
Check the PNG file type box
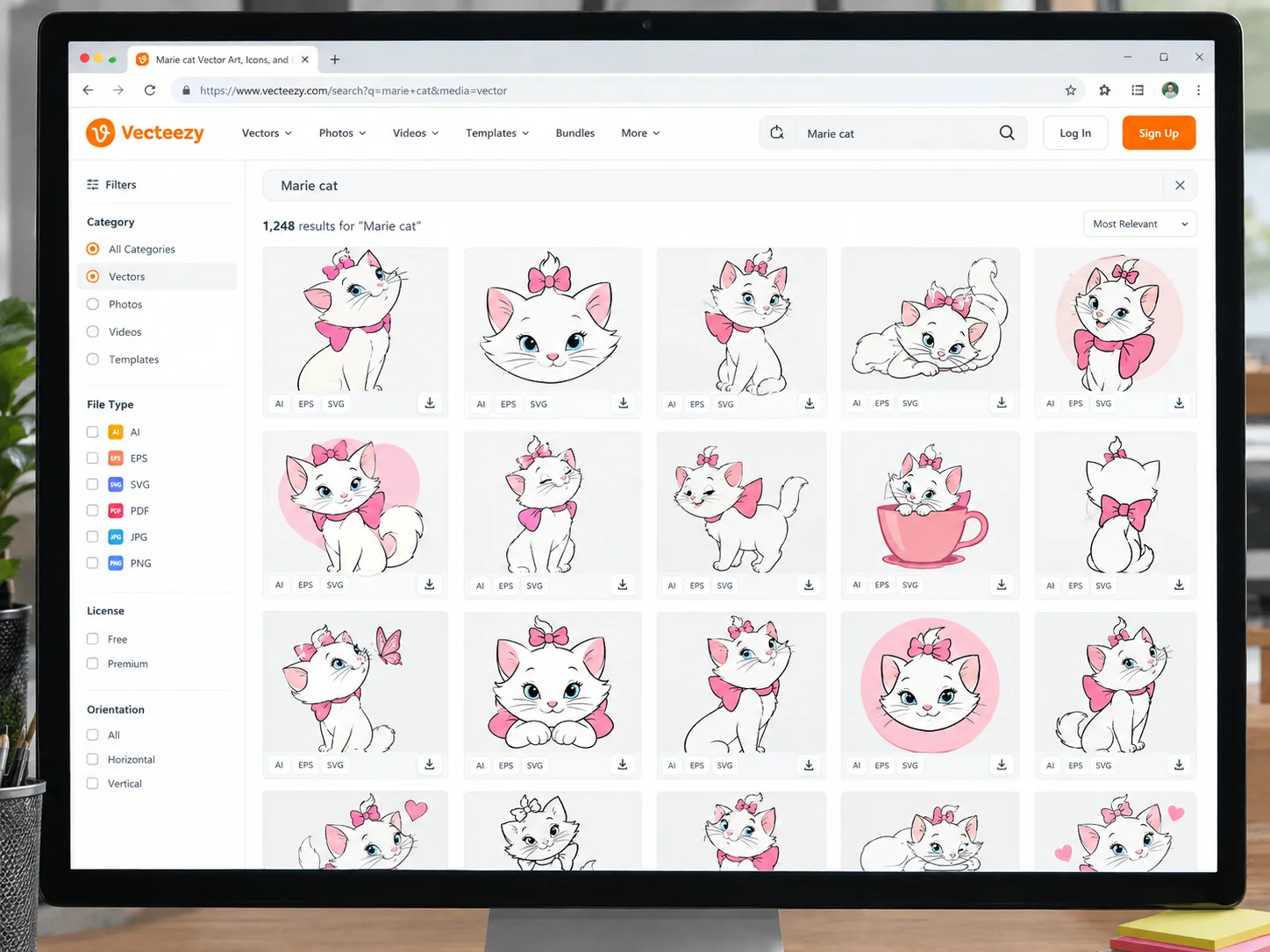tap(92, 563)
